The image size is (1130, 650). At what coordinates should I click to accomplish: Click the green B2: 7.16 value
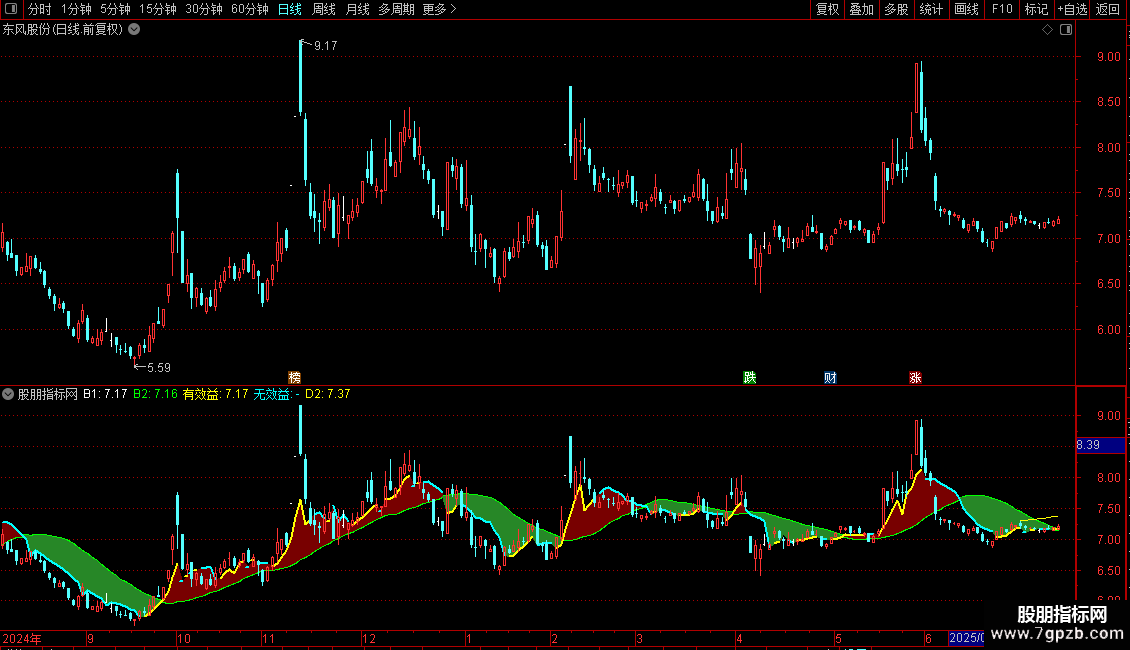(x=155, y=394)
